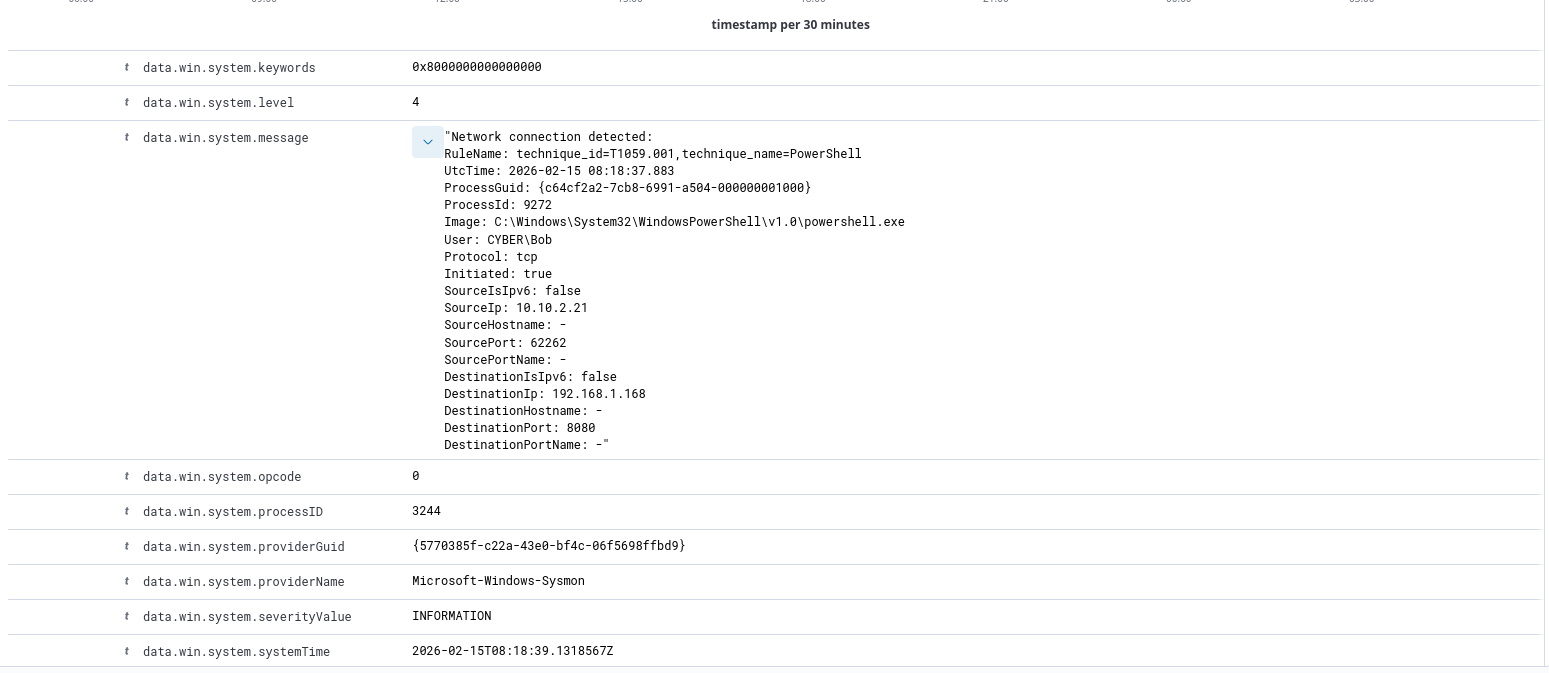Viewport: 1549px width, 673px height.
Task: Click the type icon beside data.win.system.severityValue
Action: coord(126,617)
